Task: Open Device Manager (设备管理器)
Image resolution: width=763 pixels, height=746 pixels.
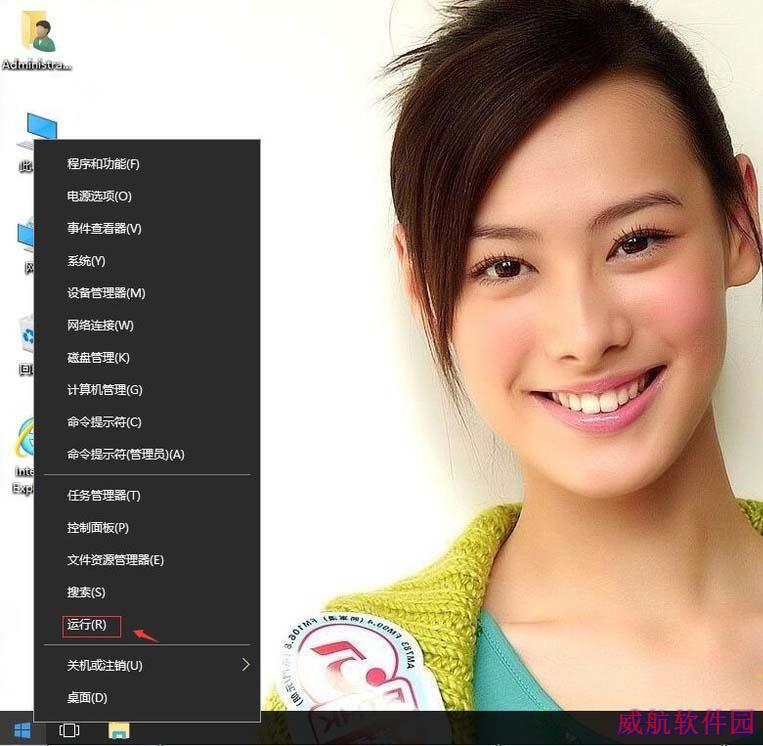Action: click(x=147, y=293)
